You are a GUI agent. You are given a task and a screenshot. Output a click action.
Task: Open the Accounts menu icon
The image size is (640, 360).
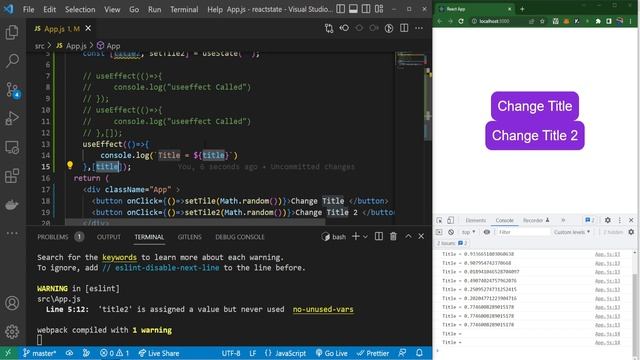(x=12, y=303)
